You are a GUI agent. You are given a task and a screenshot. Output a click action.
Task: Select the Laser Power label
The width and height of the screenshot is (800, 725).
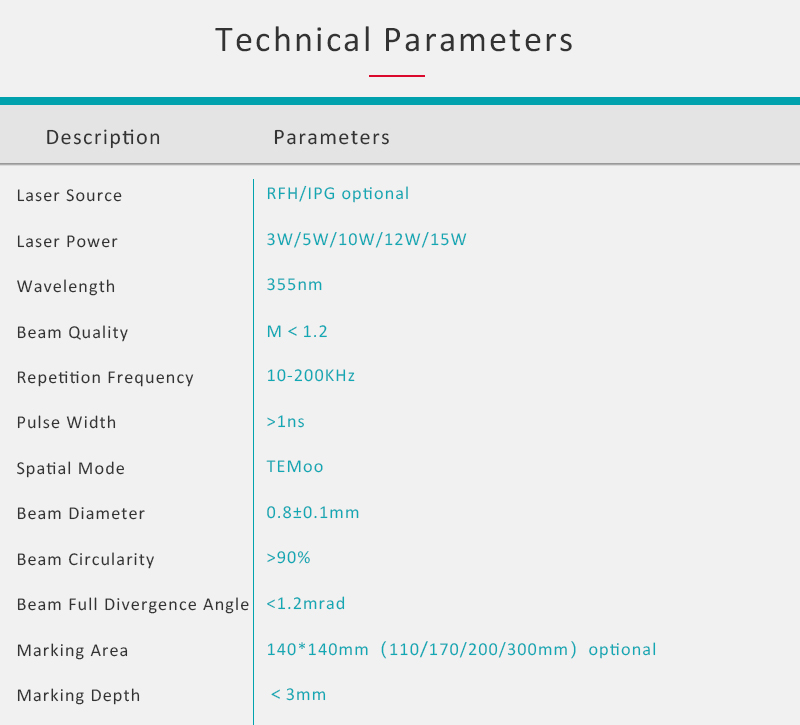tap(67, 241)
